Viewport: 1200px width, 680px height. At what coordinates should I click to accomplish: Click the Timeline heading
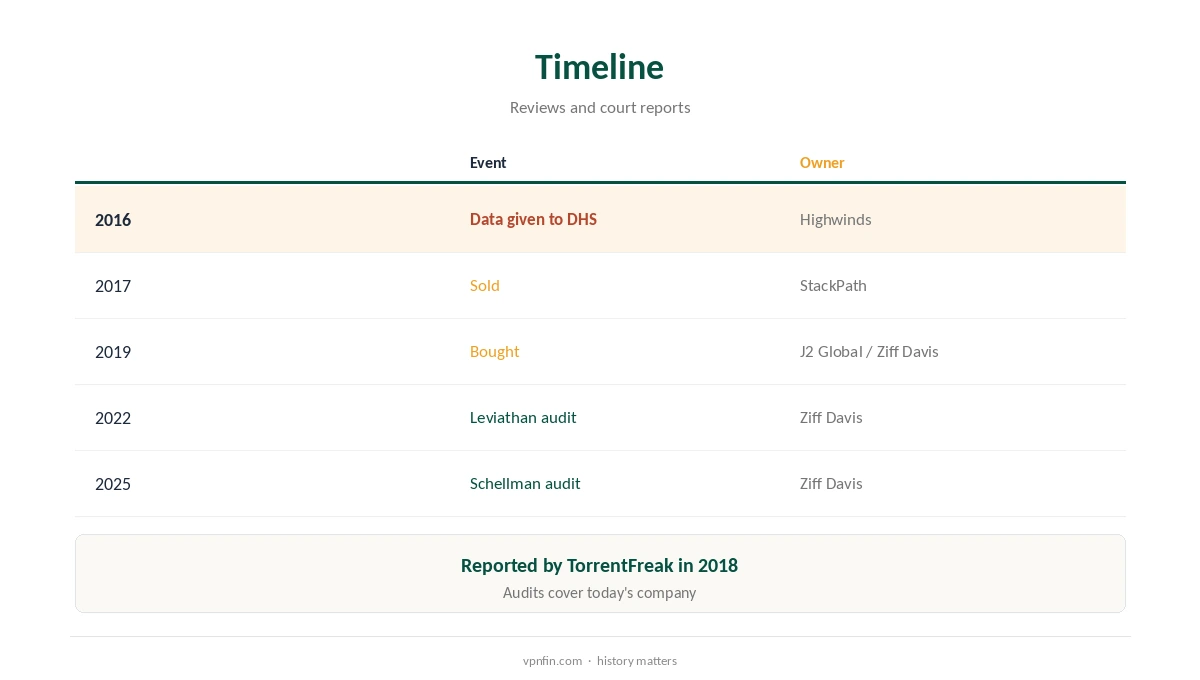599,67
